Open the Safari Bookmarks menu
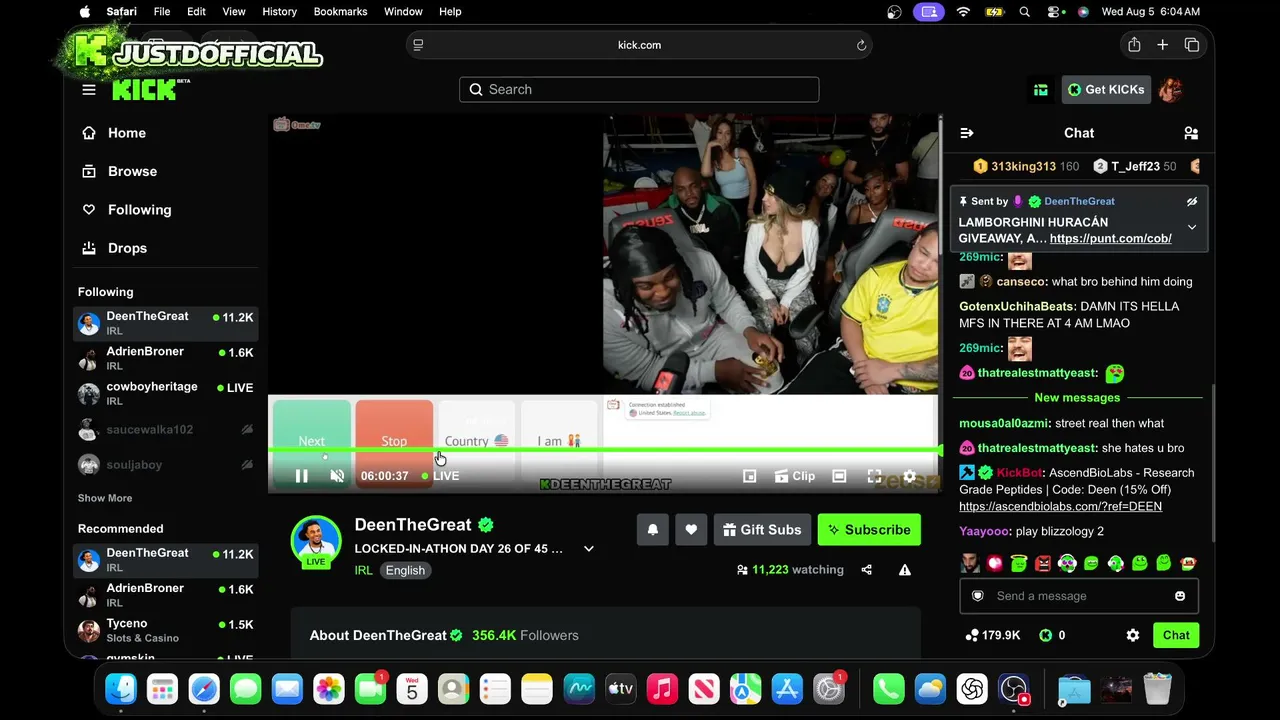 click(340, 12)
